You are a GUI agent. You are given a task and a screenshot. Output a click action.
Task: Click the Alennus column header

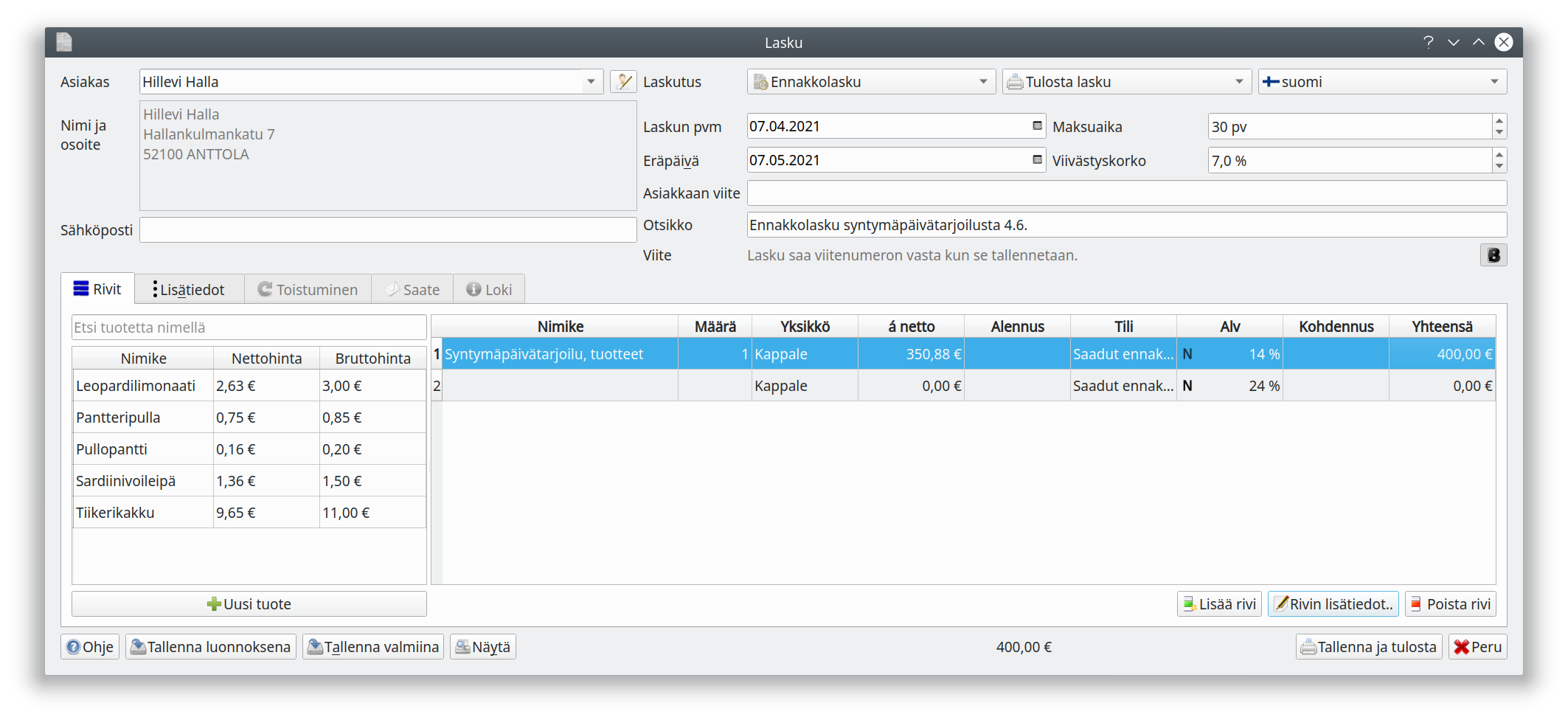click(1017, 327)
